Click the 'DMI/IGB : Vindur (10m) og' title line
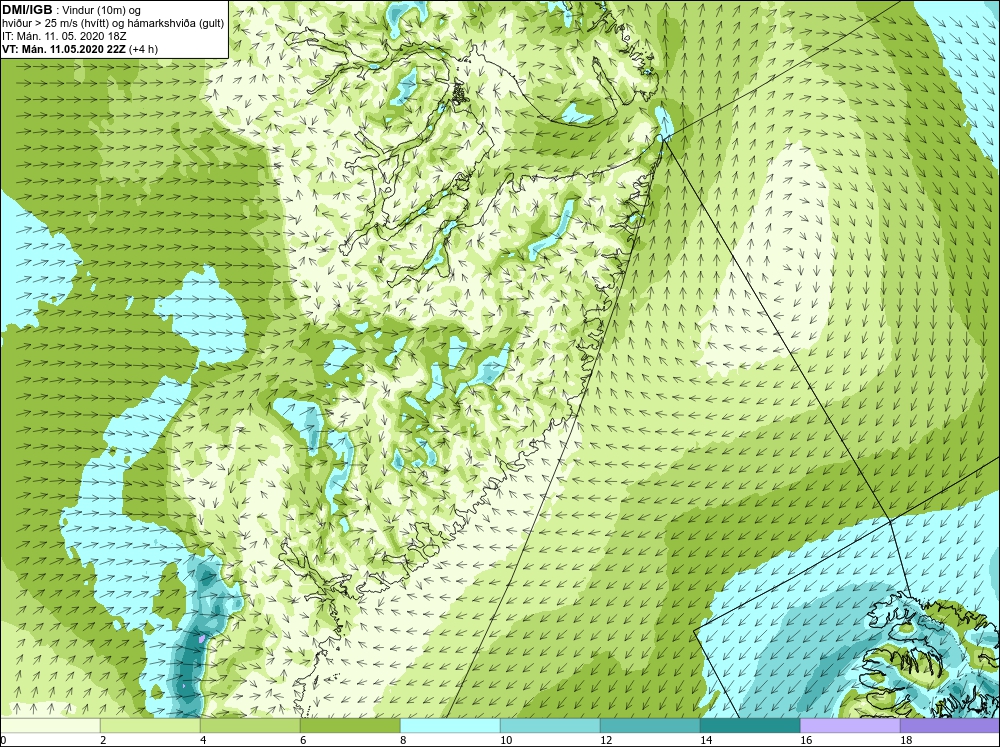The height and width of the screenshot is (747, 1000). pyautogui.click(x=71, y=10)
